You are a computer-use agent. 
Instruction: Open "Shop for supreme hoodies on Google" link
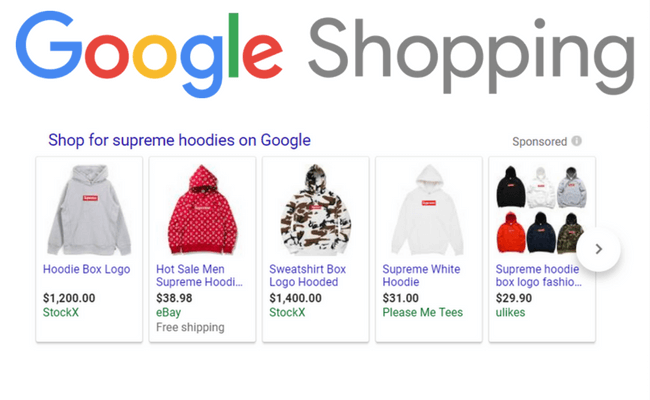pos(179,140)
